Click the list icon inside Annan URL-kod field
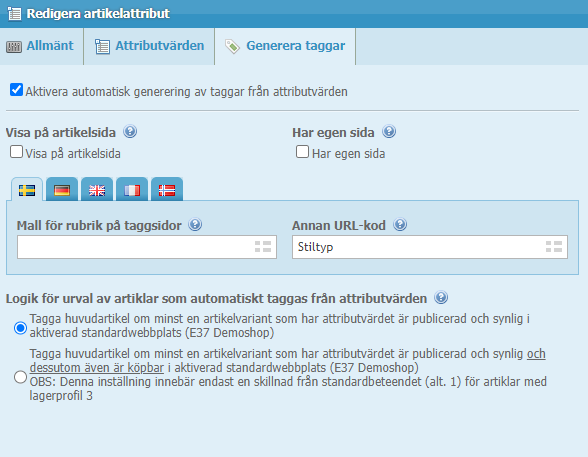The height and width of the screenshot is (457, 588). click(x=554, y=247)
